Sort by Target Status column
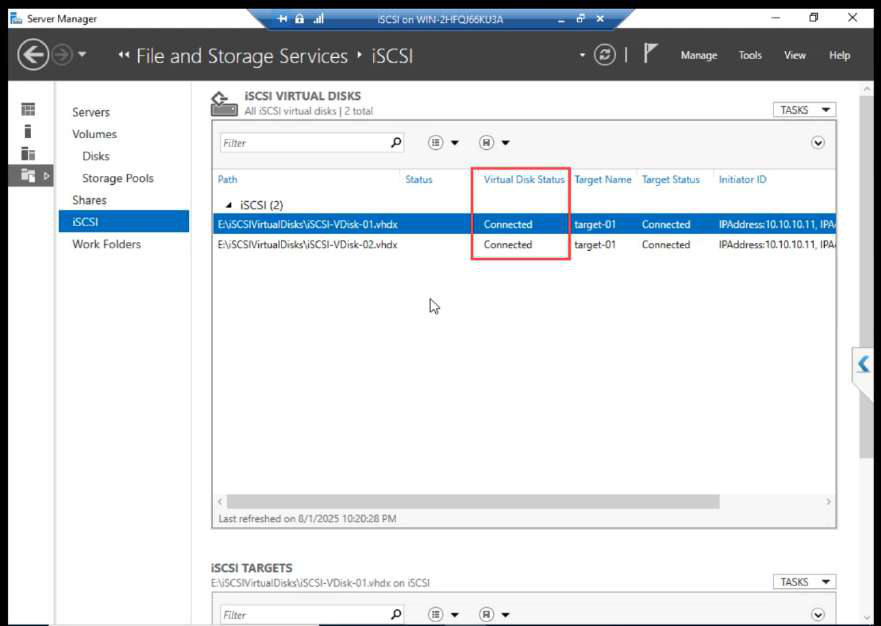The image size is (881, 626). pyautogui.click(x=670, y=179)
